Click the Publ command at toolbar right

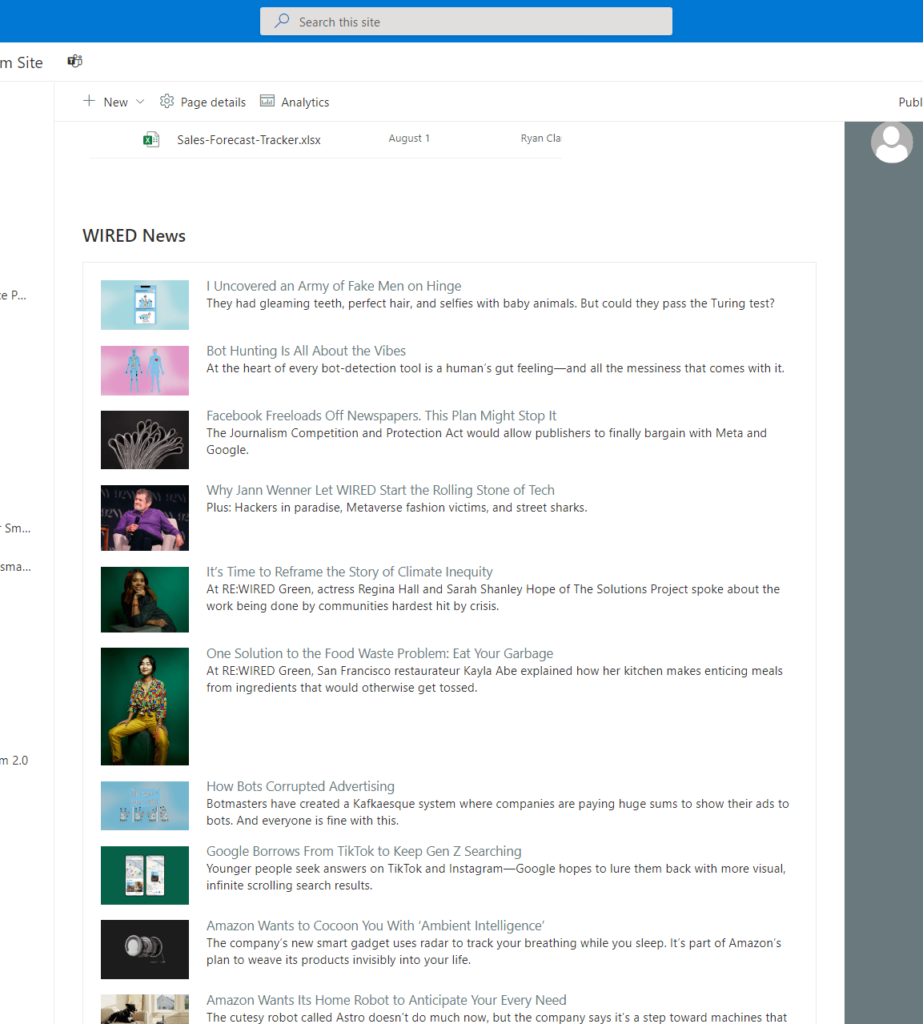(x=910, y=102)
